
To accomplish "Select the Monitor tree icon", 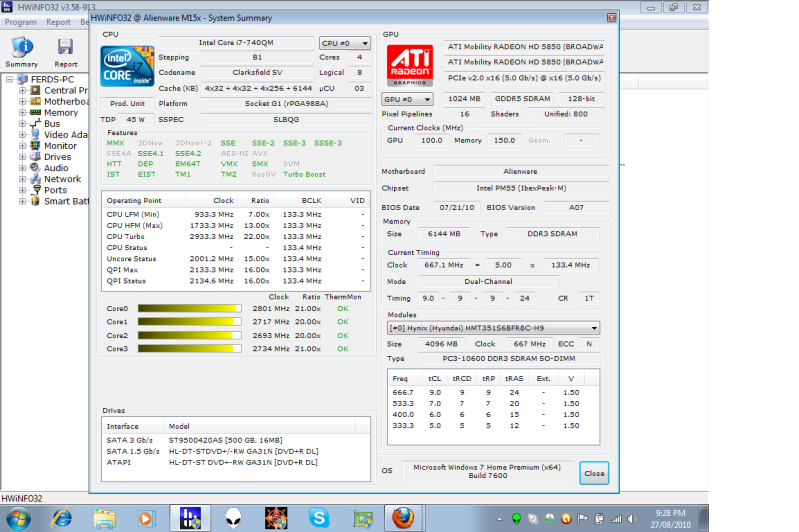I will click(35, 146).
